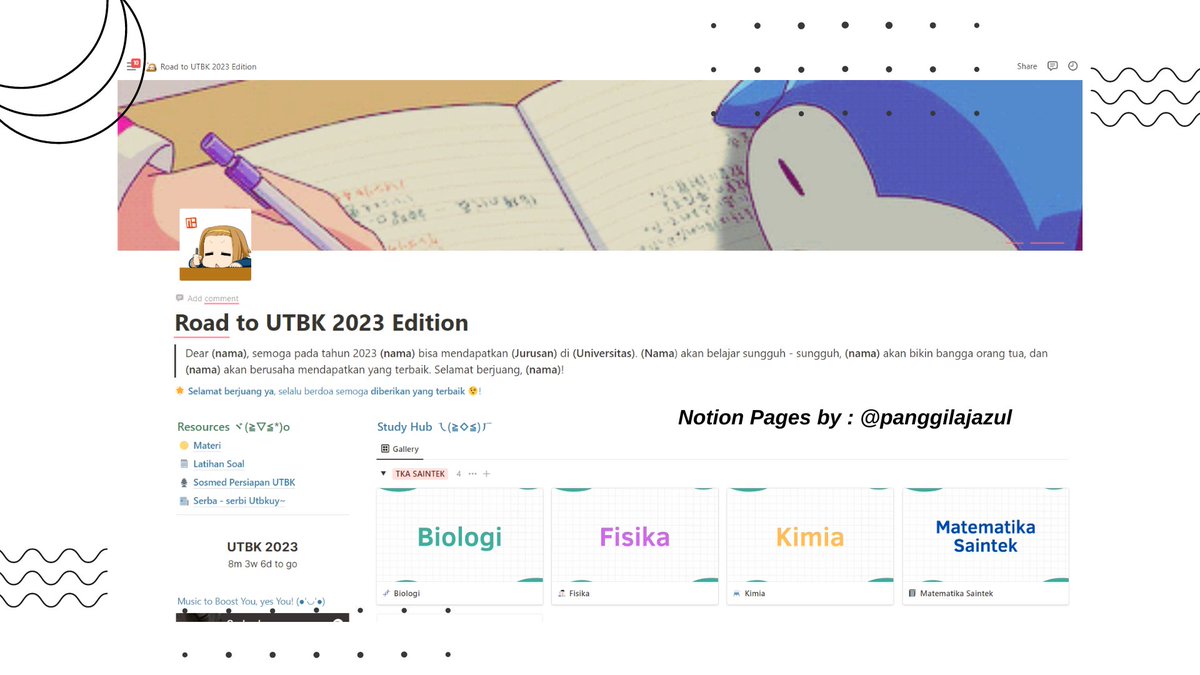Image resolution: width=1200 pixels, height=675 pixels.
Task: Click the Matematika Saintek card footer icon
Action: click(x=912, y=593)
